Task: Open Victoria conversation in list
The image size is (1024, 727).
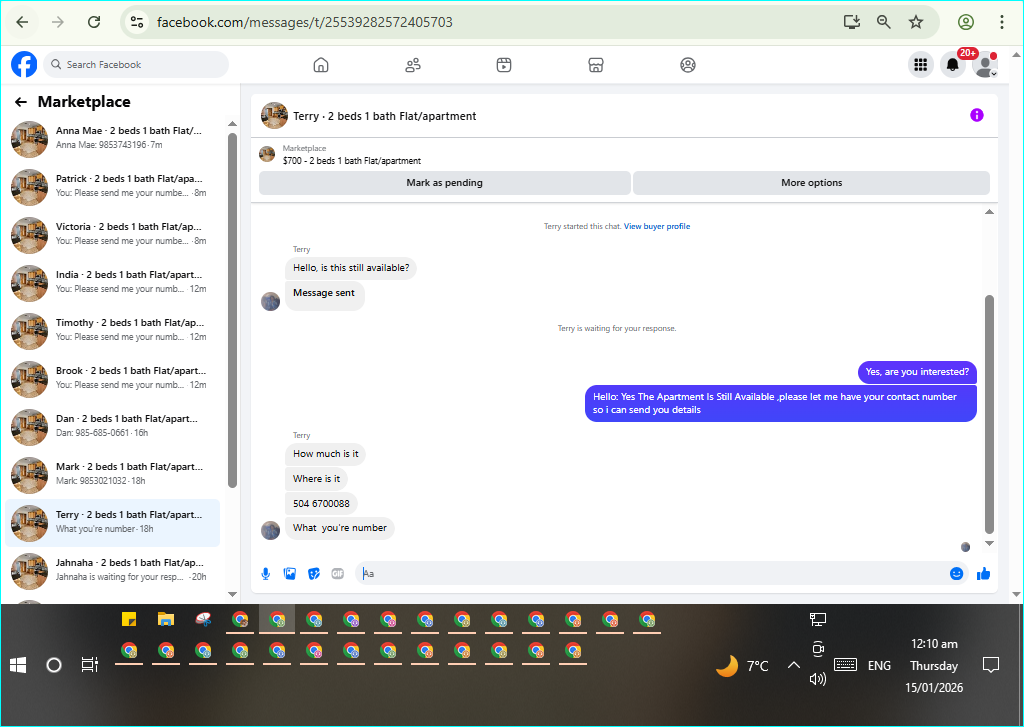Action: 112,235
